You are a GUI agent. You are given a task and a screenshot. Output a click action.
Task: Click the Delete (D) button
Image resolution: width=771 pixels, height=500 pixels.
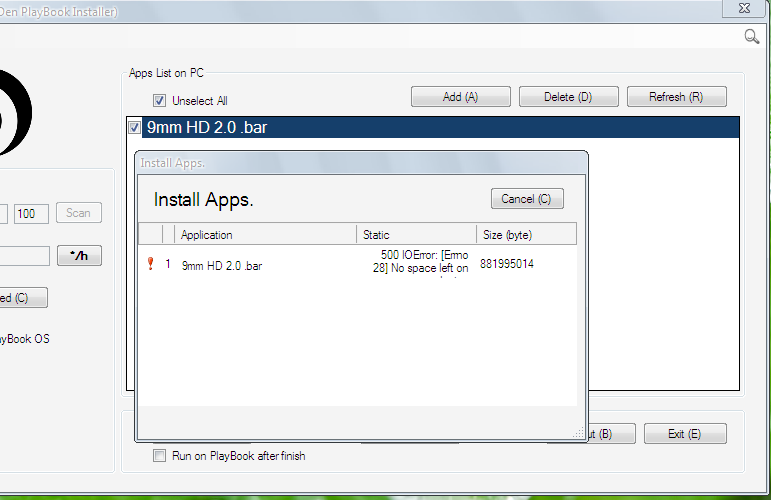pyautogui.click(x=568, y=97)
